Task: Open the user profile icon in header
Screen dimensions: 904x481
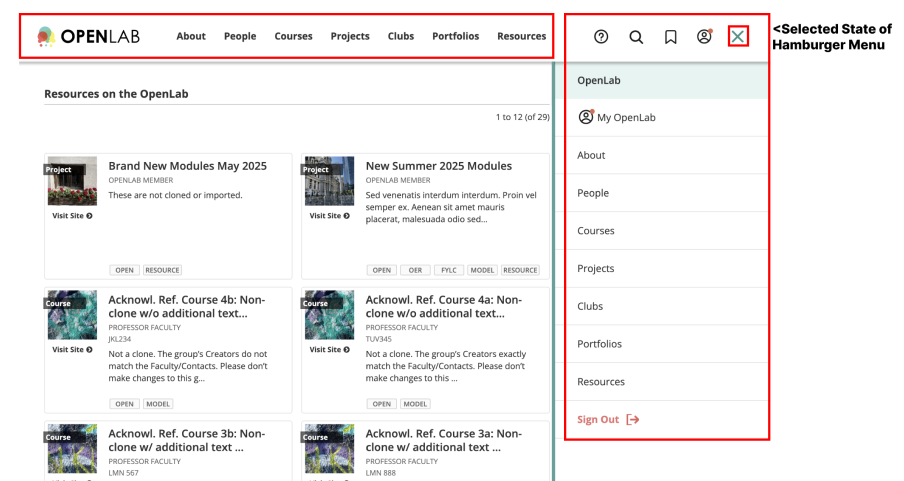Action: [x=704, y=37]
